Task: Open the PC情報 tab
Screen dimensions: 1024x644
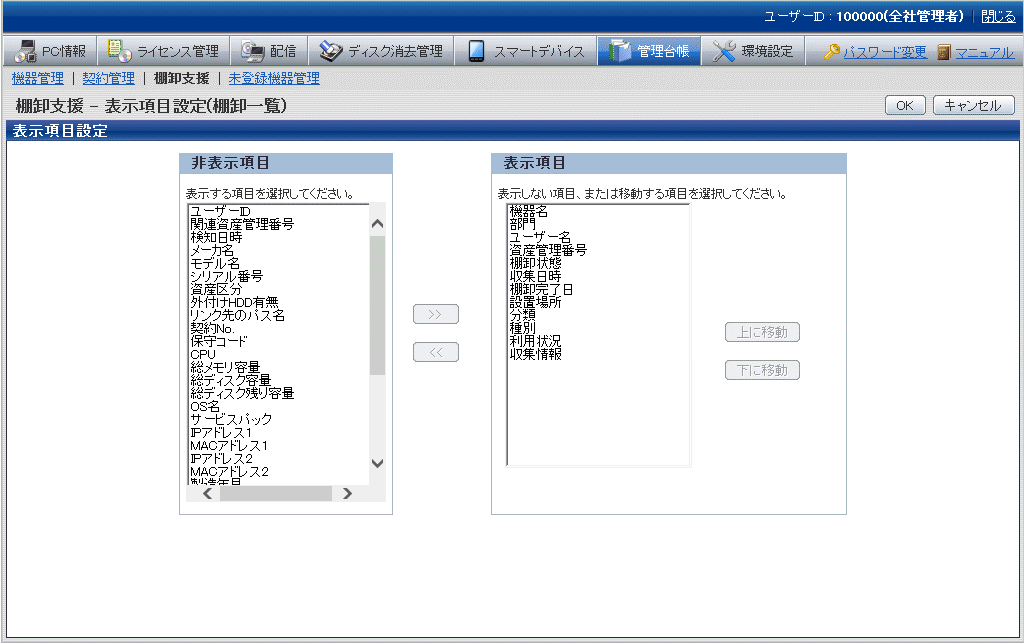Action: coord(50,51)
